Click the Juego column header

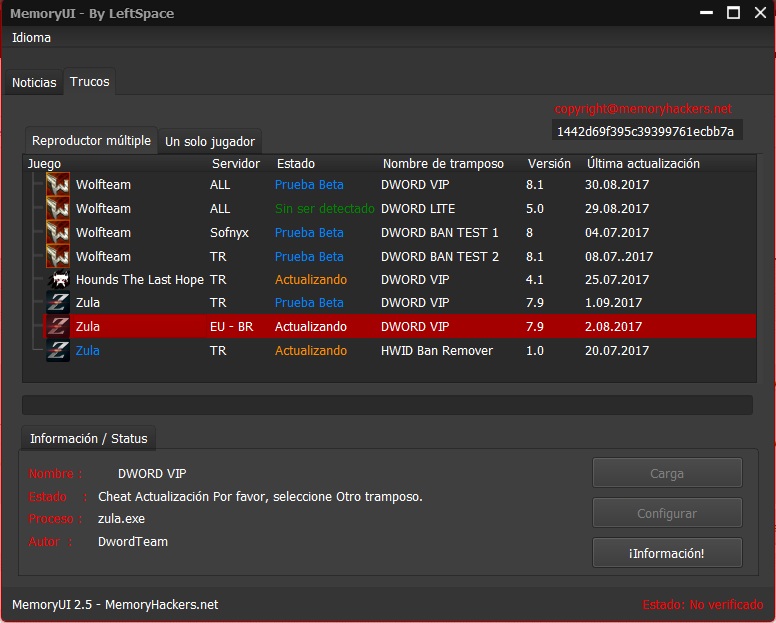coord(45,163)
